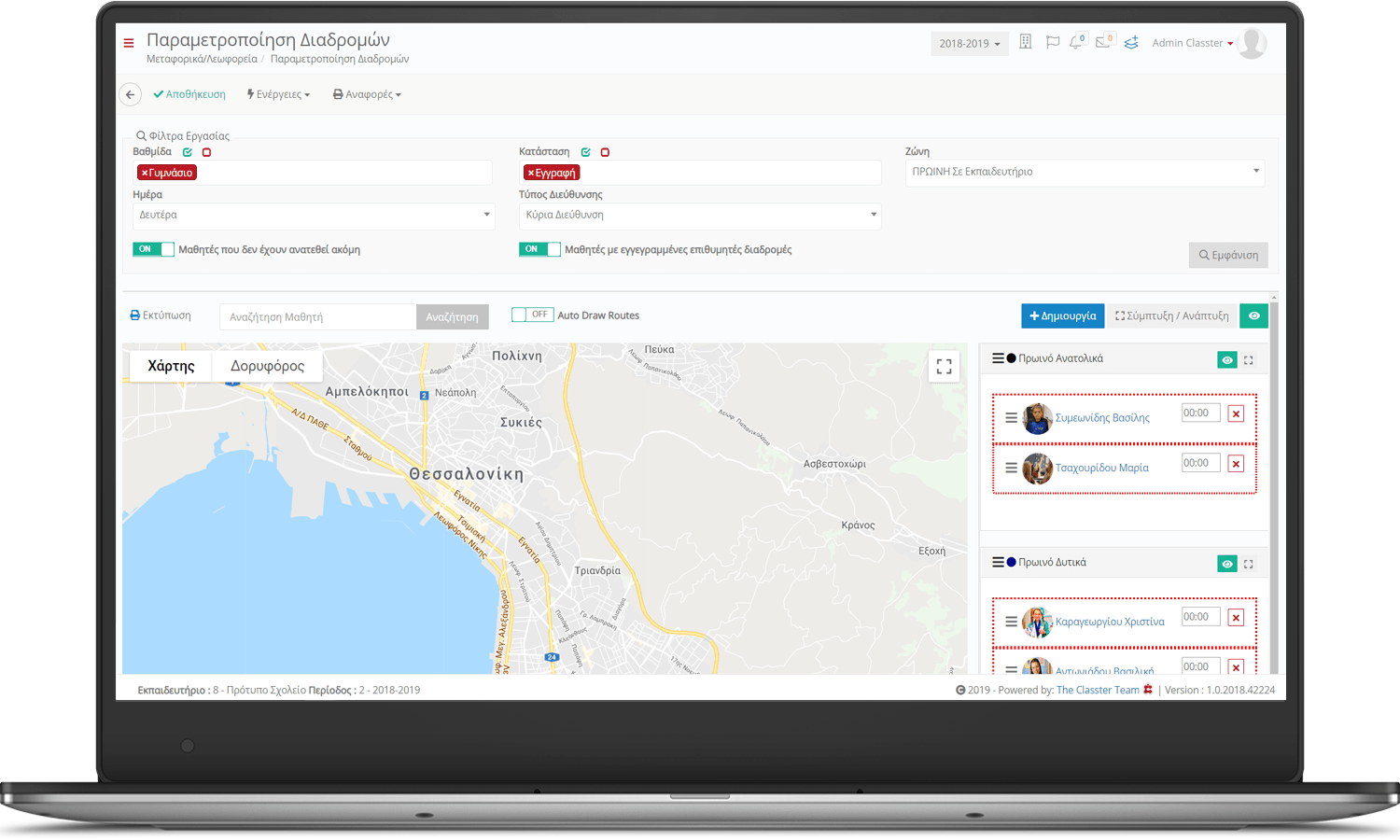This screenshot has height=840, width=1400.
Task: Select all for Κατάσταση filter
Action: tap(585, 152)
